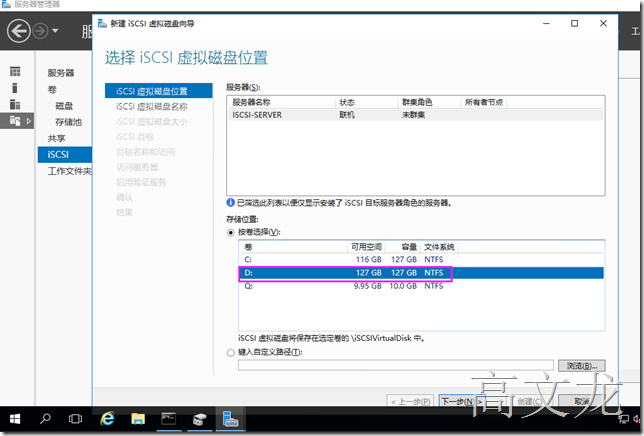644x436 pixels.
Task: Open 服务器 in the navigation pane
Action: click(61, 73)
